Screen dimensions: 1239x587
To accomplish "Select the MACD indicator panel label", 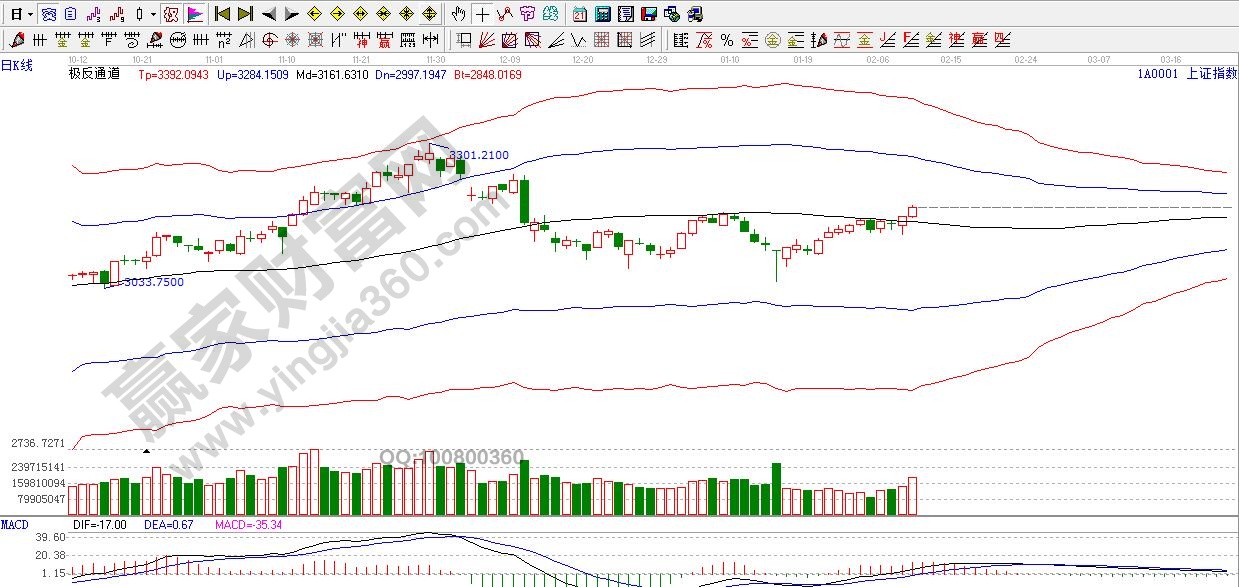I will pyautogui.click(x=15, y=524).
